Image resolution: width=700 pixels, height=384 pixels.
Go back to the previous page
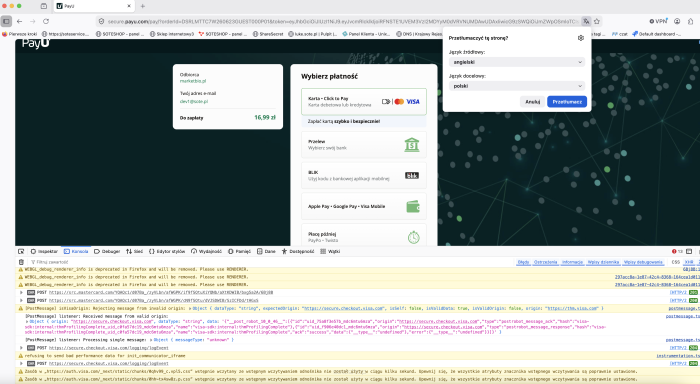point(20,21)
